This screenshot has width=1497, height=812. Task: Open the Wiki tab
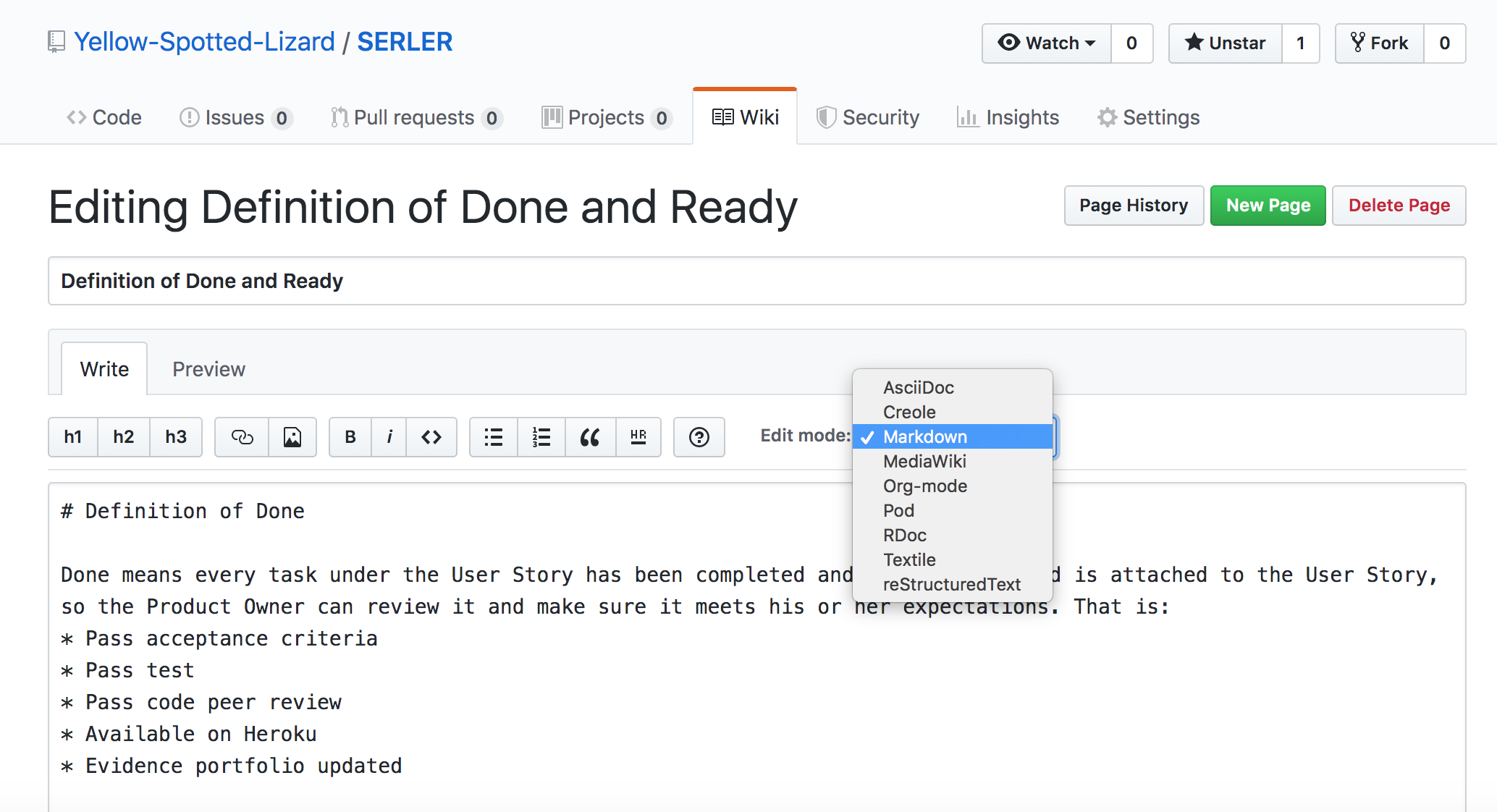click(x=746, y=117)
